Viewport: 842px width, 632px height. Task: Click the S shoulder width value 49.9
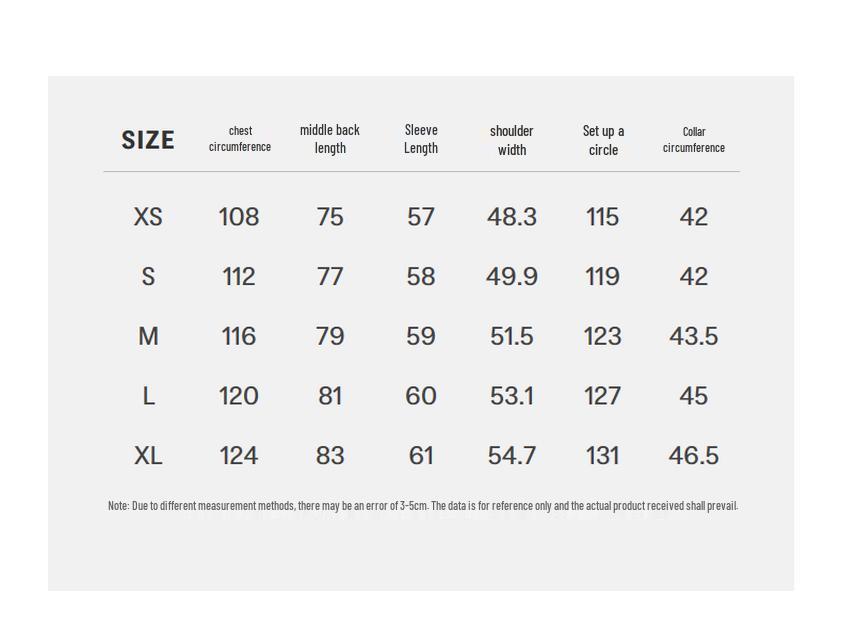coord(512,277)
